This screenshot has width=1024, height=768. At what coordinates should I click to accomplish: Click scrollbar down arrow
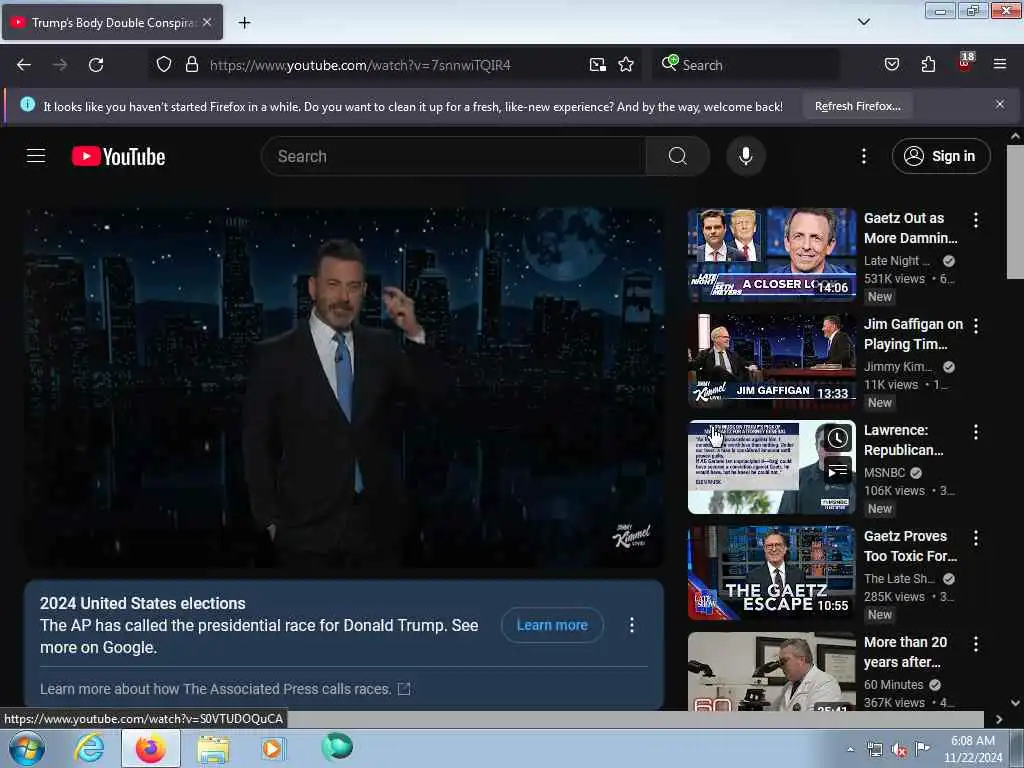coord(1015,703)
